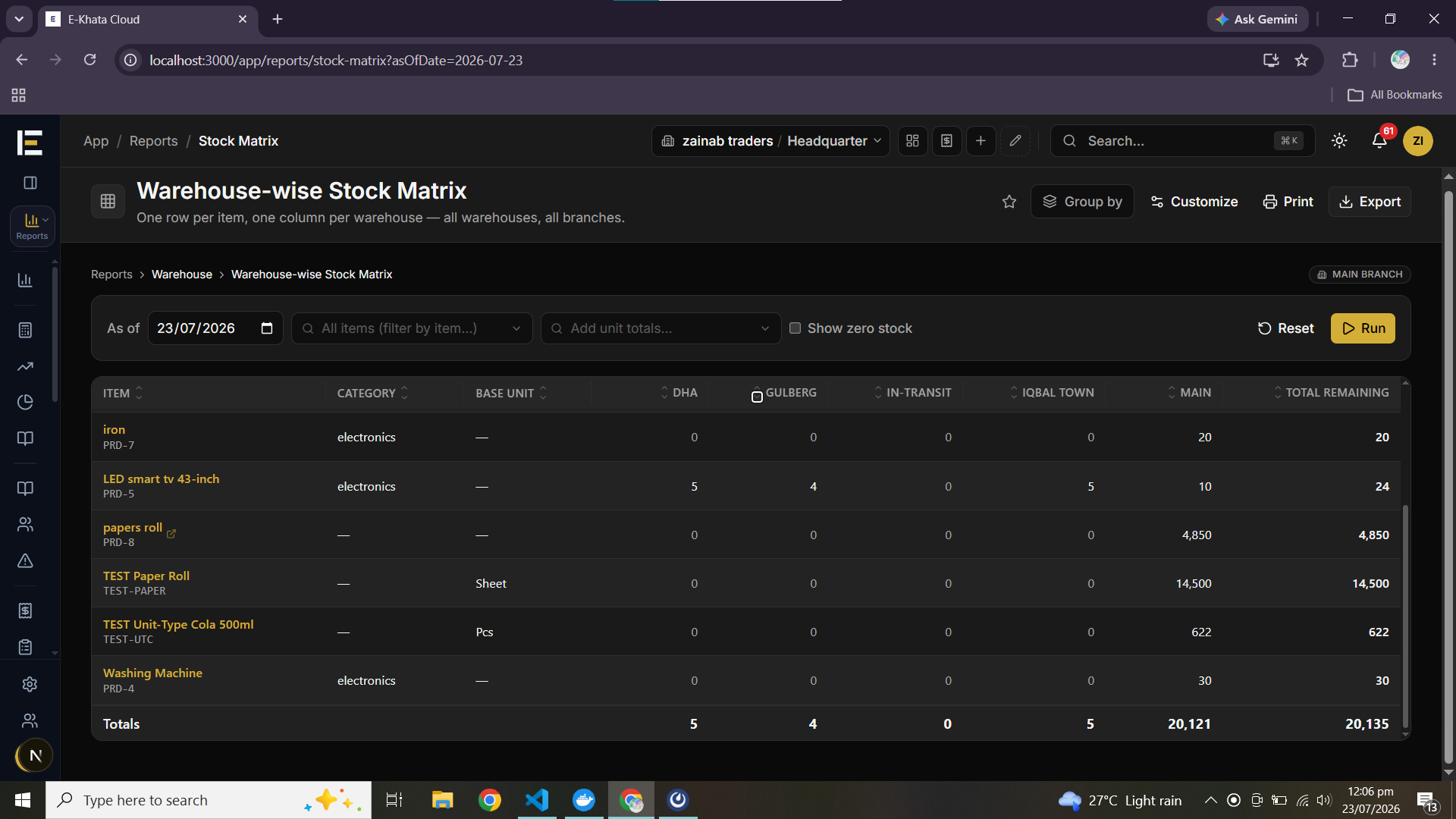Open the pie chart icon in sidebar
The width and height of the screenshot is (1456, 819).
25,402
